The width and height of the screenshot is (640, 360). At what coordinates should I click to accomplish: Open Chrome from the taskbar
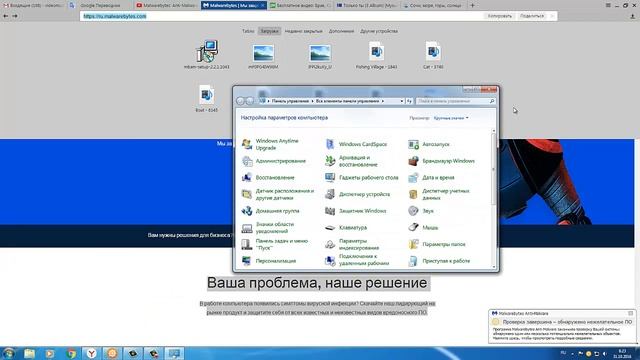point(71,353)
